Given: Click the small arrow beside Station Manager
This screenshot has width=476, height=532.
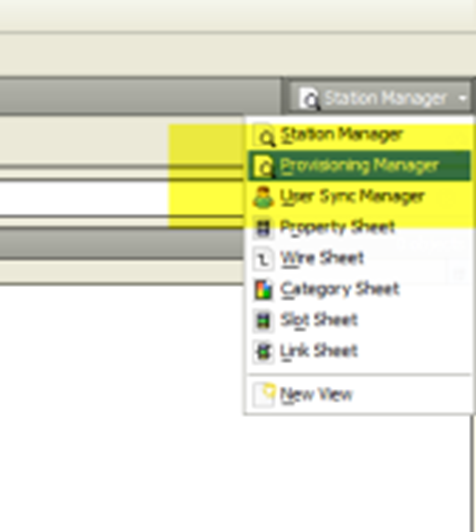Looking at the screenshot, I should click(x=462, y=98).
